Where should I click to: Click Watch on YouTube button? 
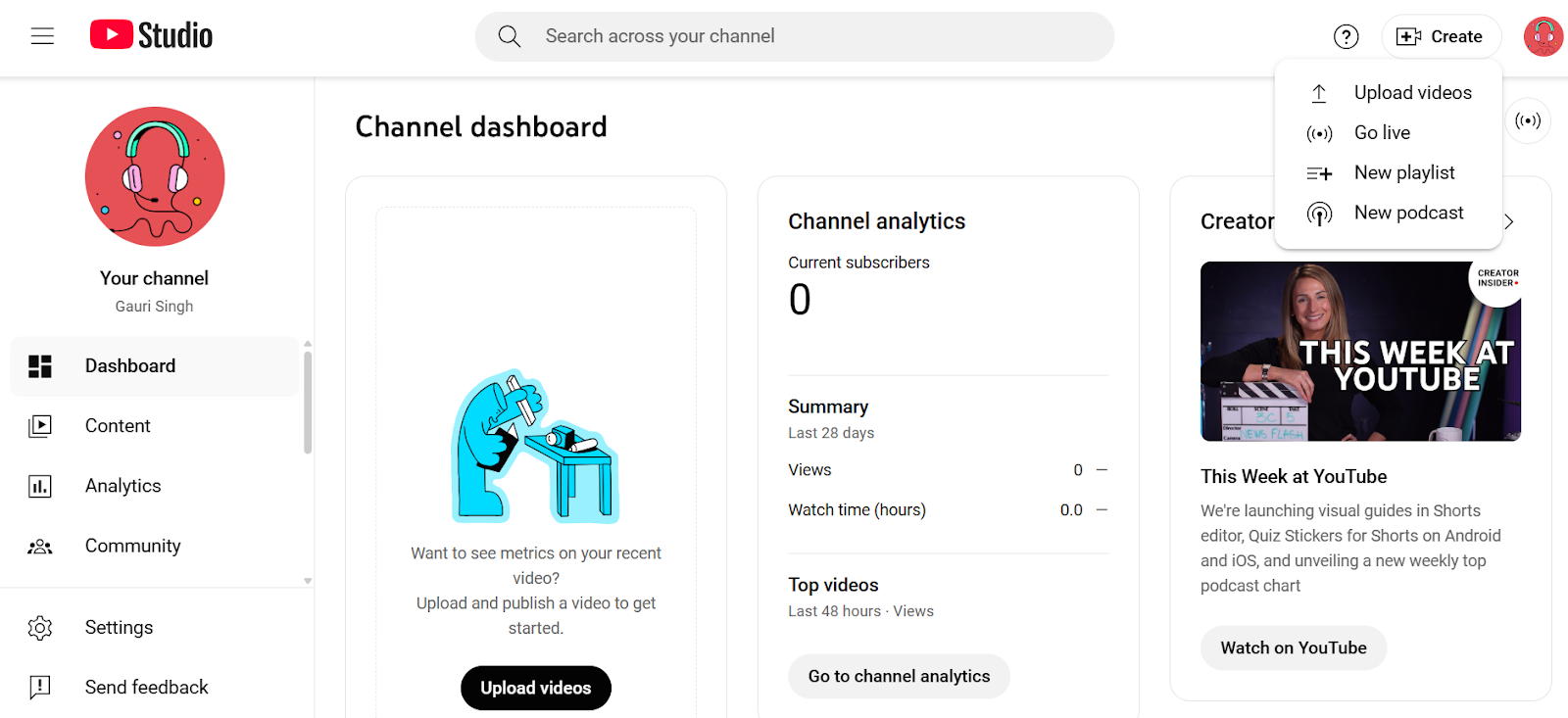1294,647
